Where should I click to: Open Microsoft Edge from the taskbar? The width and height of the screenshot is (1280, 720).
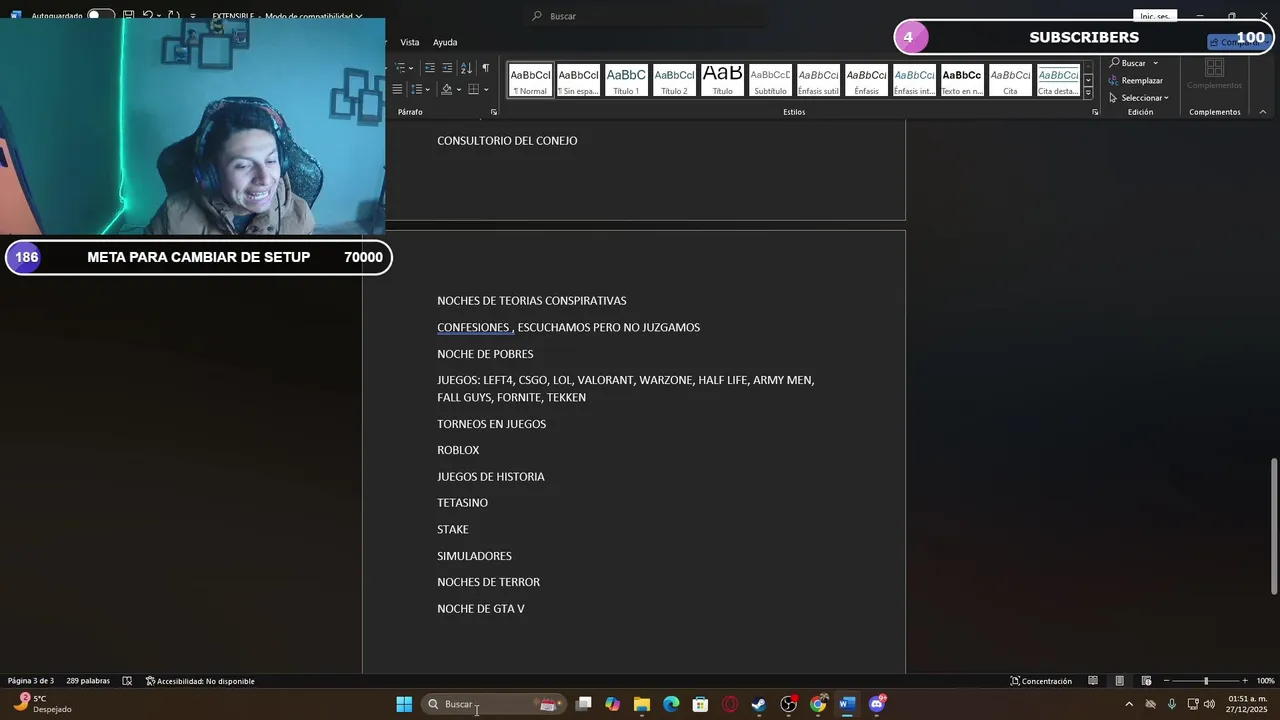(671, 704)
